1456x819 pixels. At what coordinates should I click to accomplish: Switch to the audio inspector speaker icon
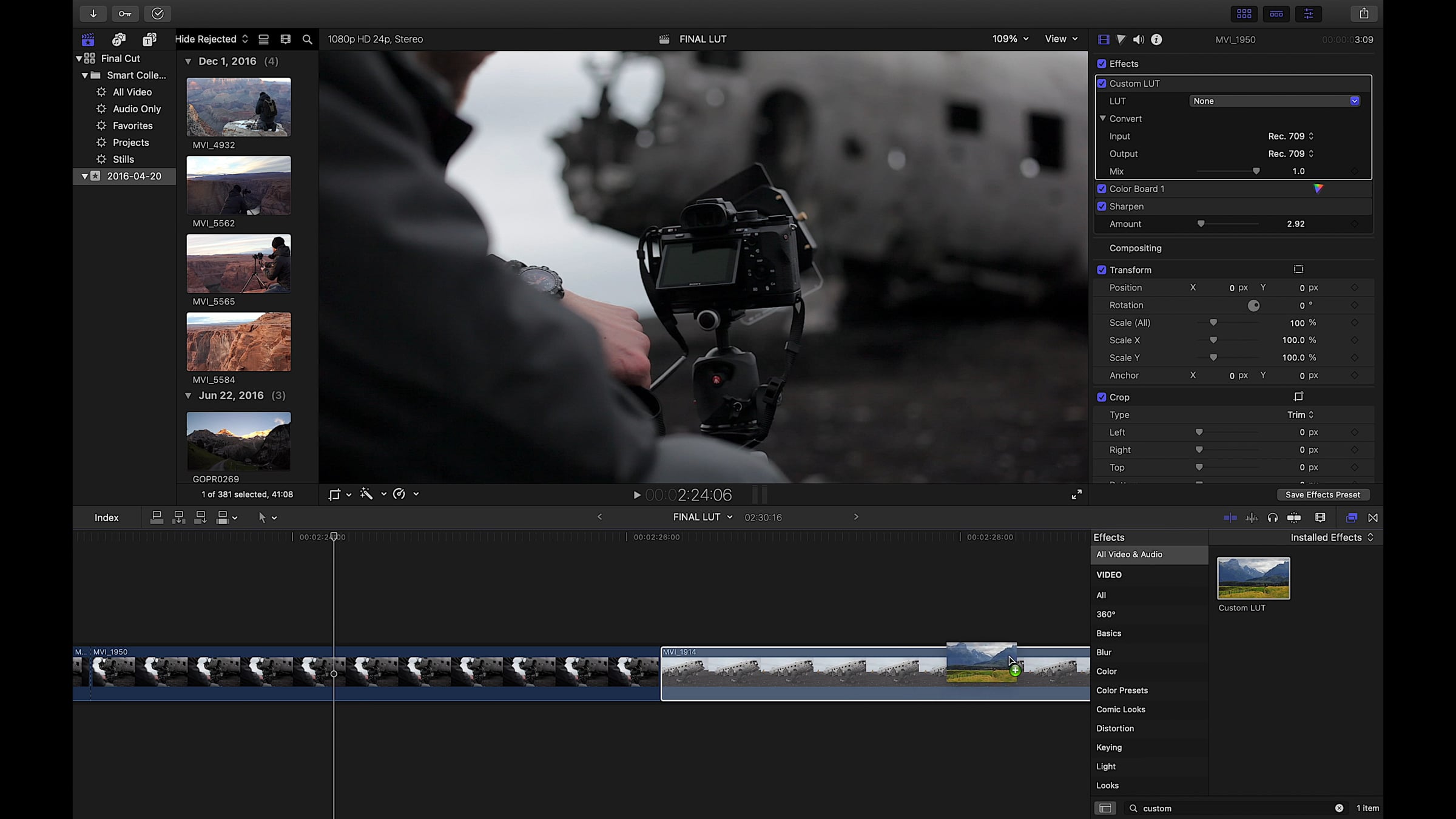pyautogui.click(x=1139, y=39)
